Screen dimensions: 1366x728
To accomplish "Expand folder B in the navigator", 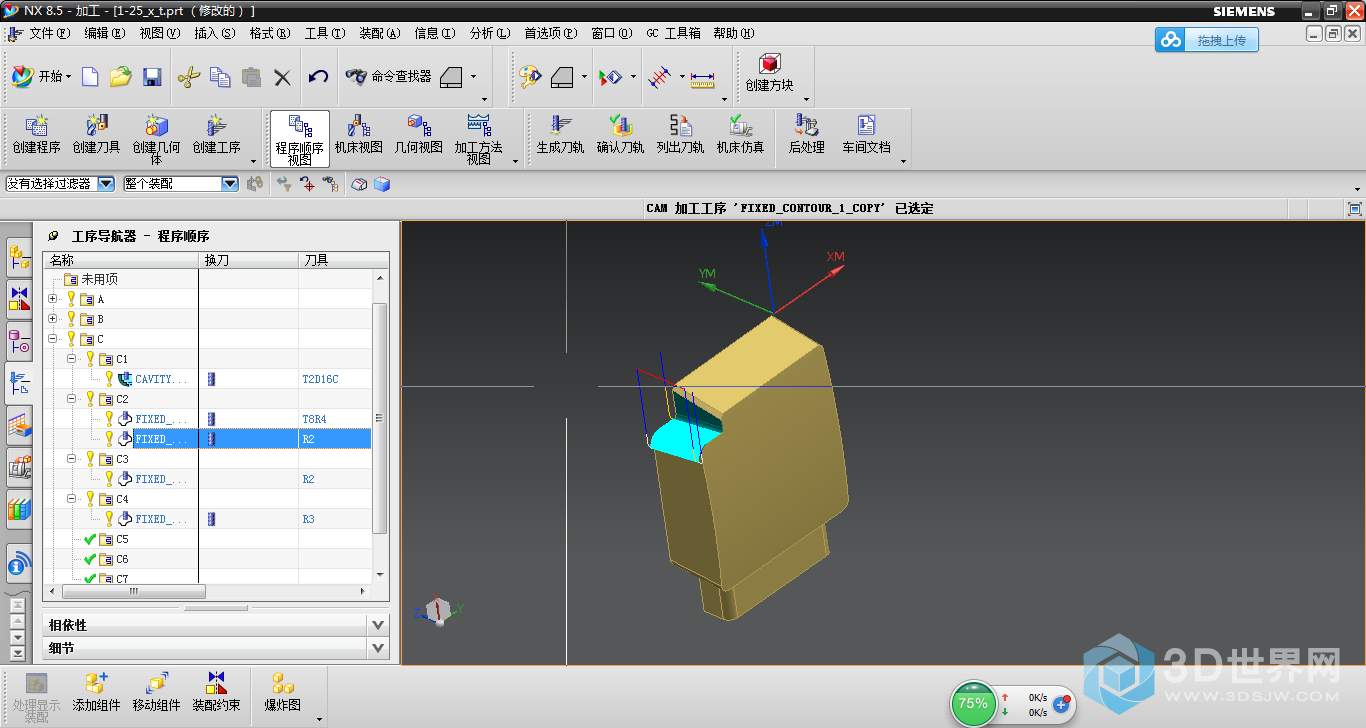I will coord(53,319).
